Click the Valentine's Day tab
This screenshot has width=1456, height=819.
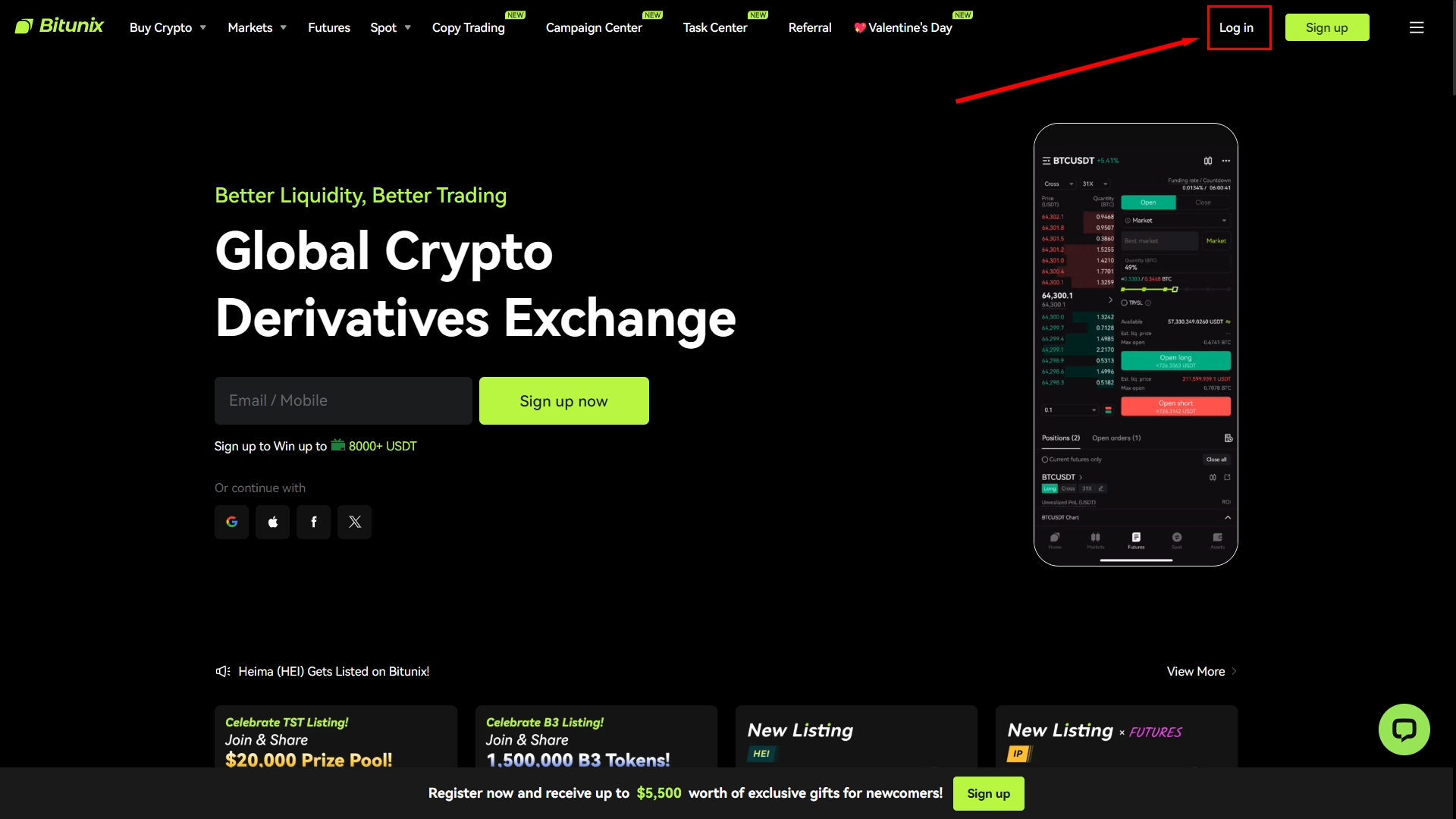pyautogui.click(x=904, y=27)
